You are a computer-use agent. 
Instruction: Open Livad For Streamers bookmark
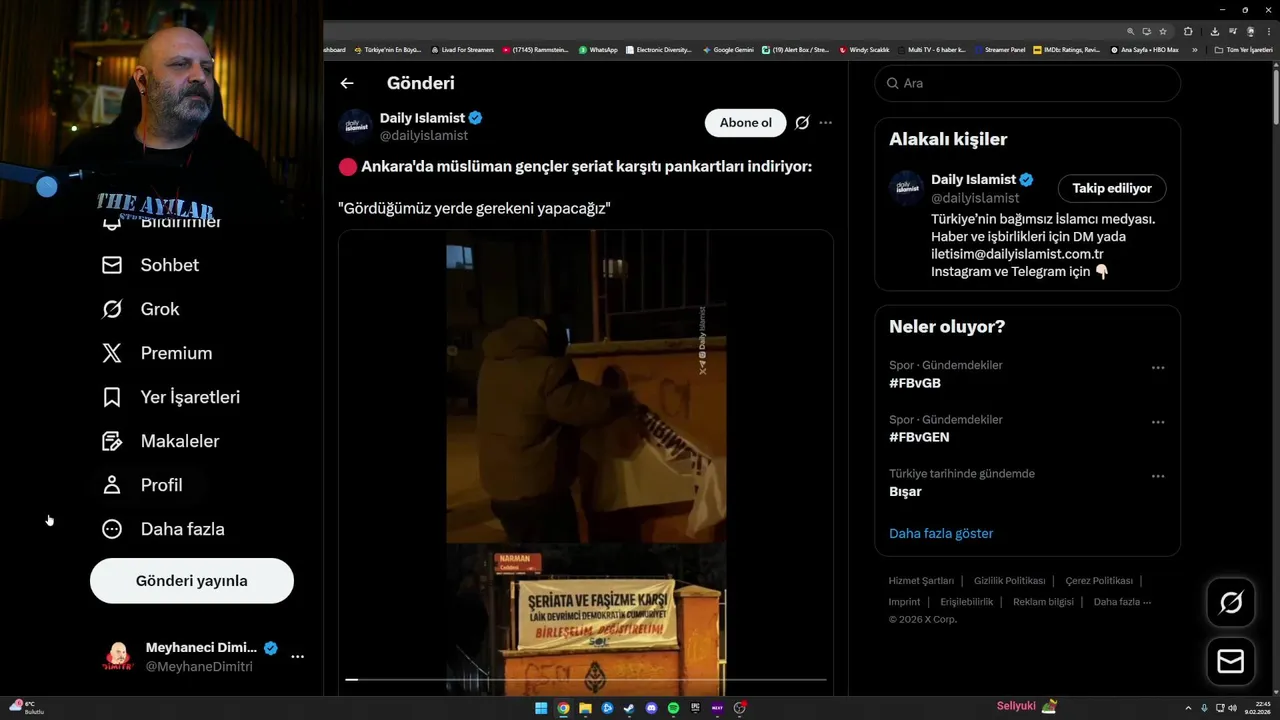coord(462,50)
